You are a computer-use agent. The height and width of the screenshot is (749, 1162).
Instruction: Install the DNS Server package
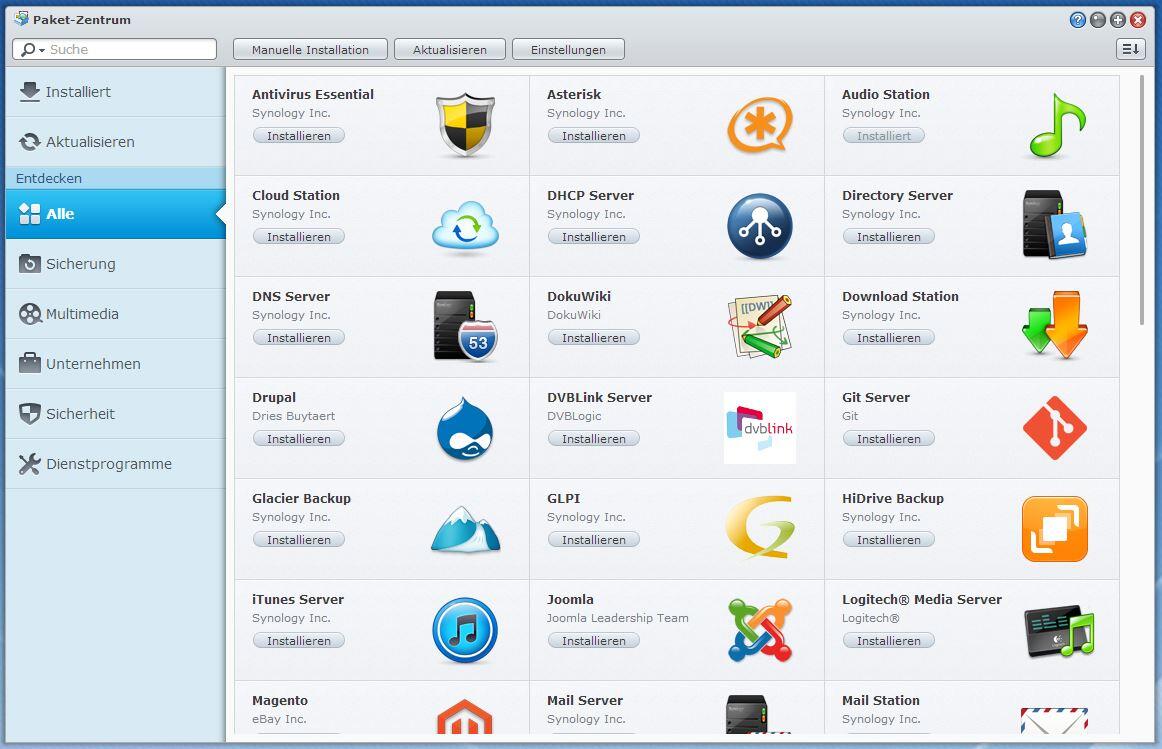point(299,337)
